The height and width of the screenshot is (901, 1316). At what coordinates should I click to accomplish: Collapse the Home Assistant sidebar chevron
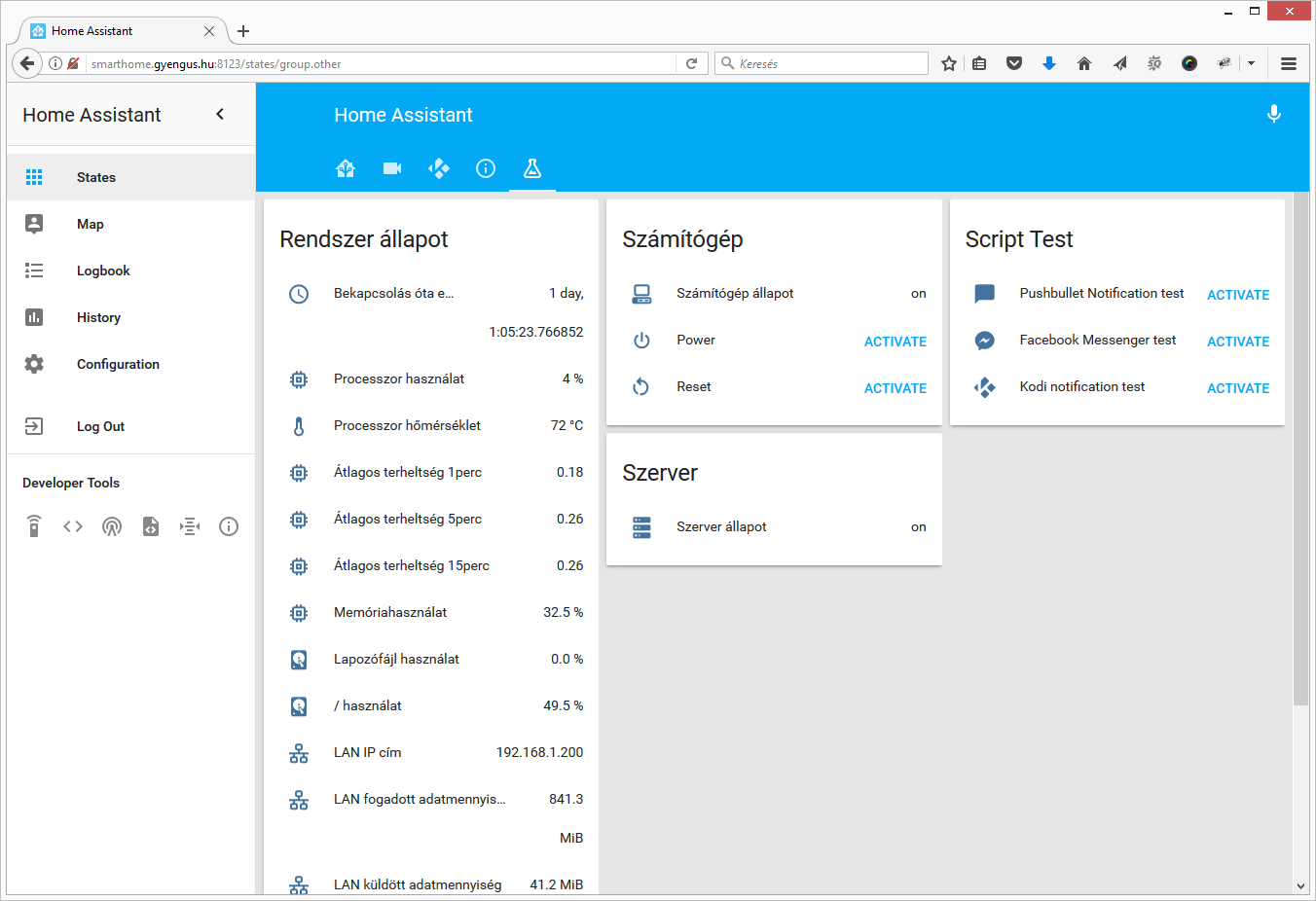(x=220, y=114)
